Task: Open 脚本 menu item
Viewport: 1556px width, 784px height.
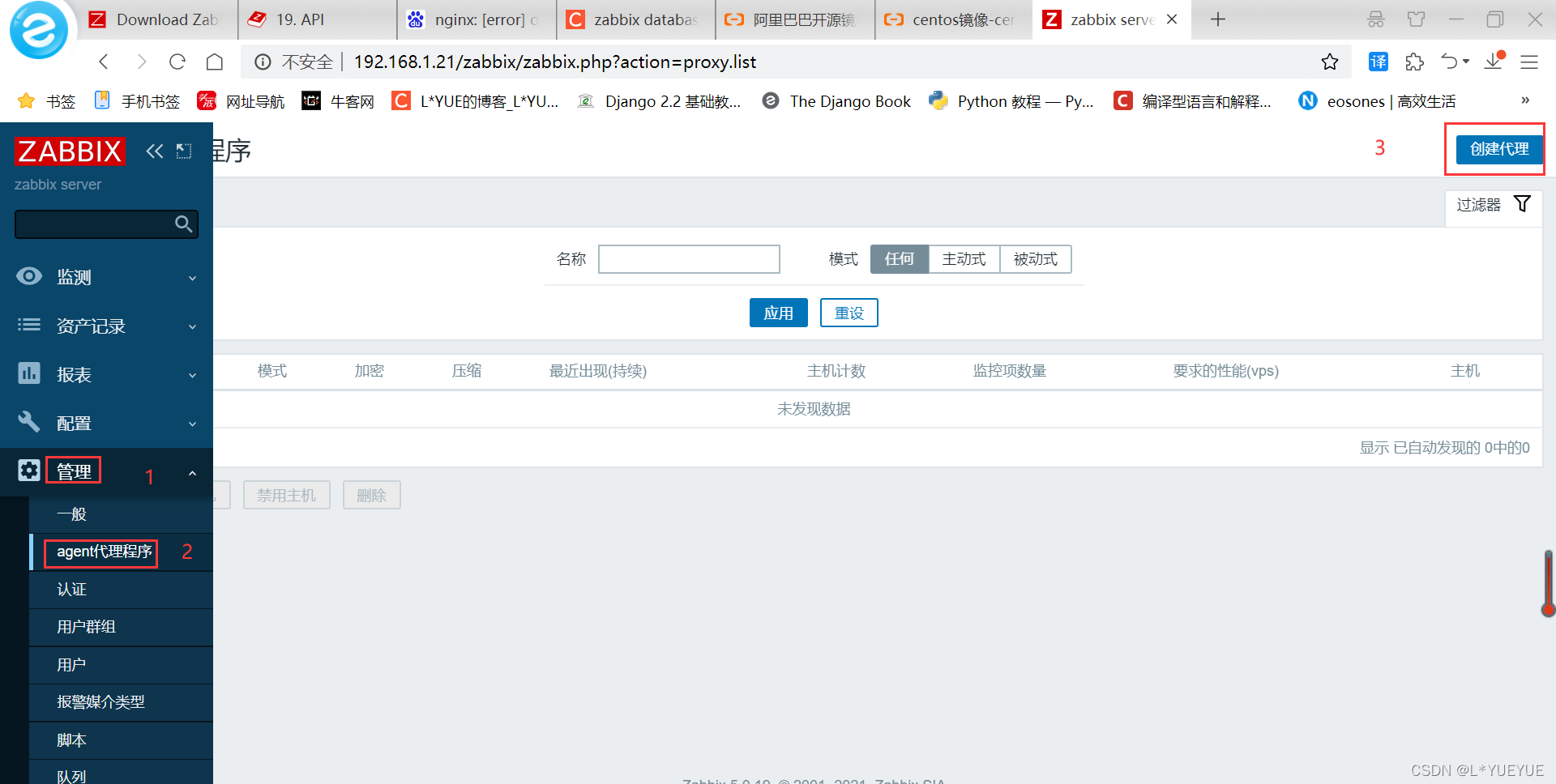Action: tap(121, 740)
